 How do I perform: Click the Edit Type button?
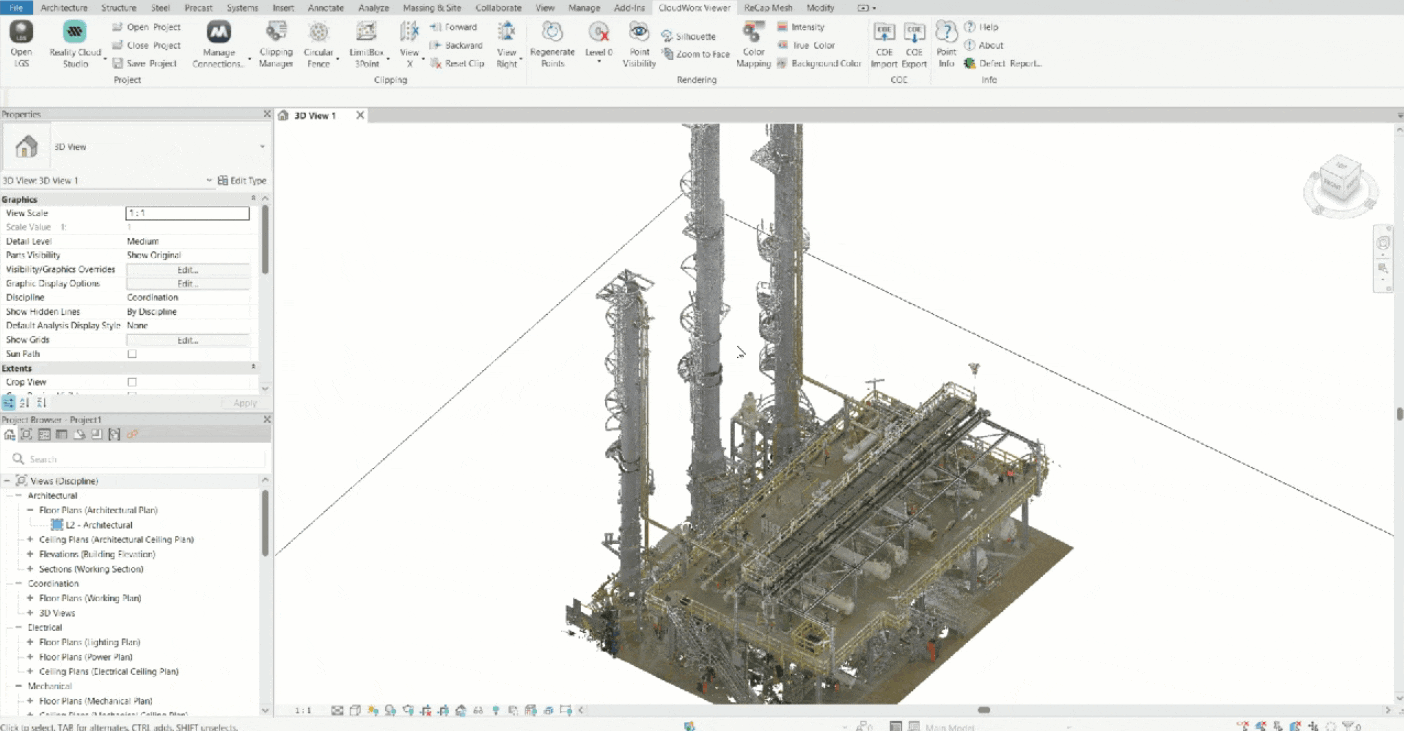pyautogui.click(x=242, y=181)
